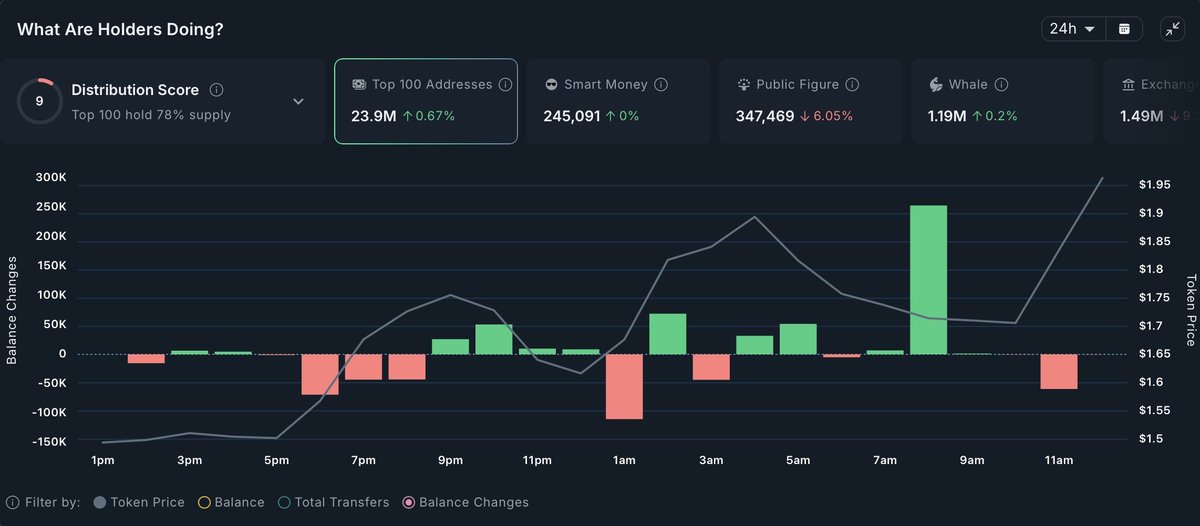Select the Public Figure card
This screenshot has height=526, width=1200.
pyautogui.click(x=810, y=101)
